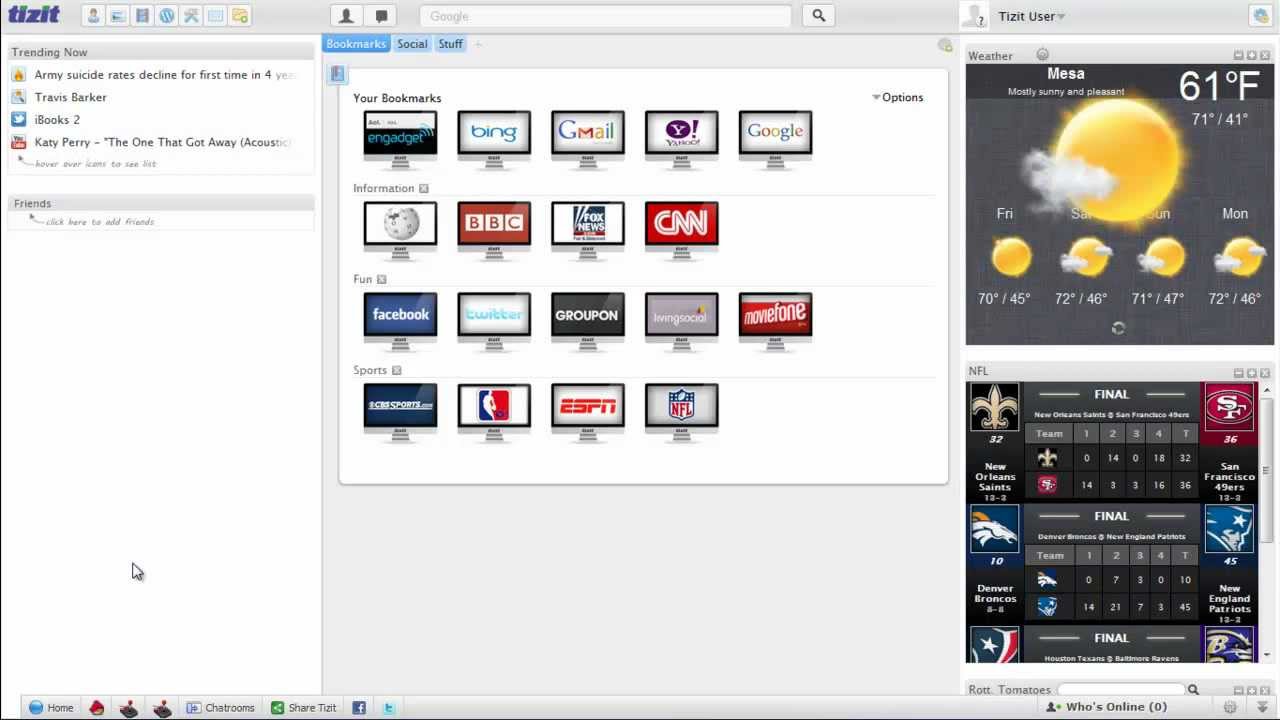This screenshot has width=1280, height=720.
Task: Click the Tizit User avatar picture
Action: pos(975,14)
